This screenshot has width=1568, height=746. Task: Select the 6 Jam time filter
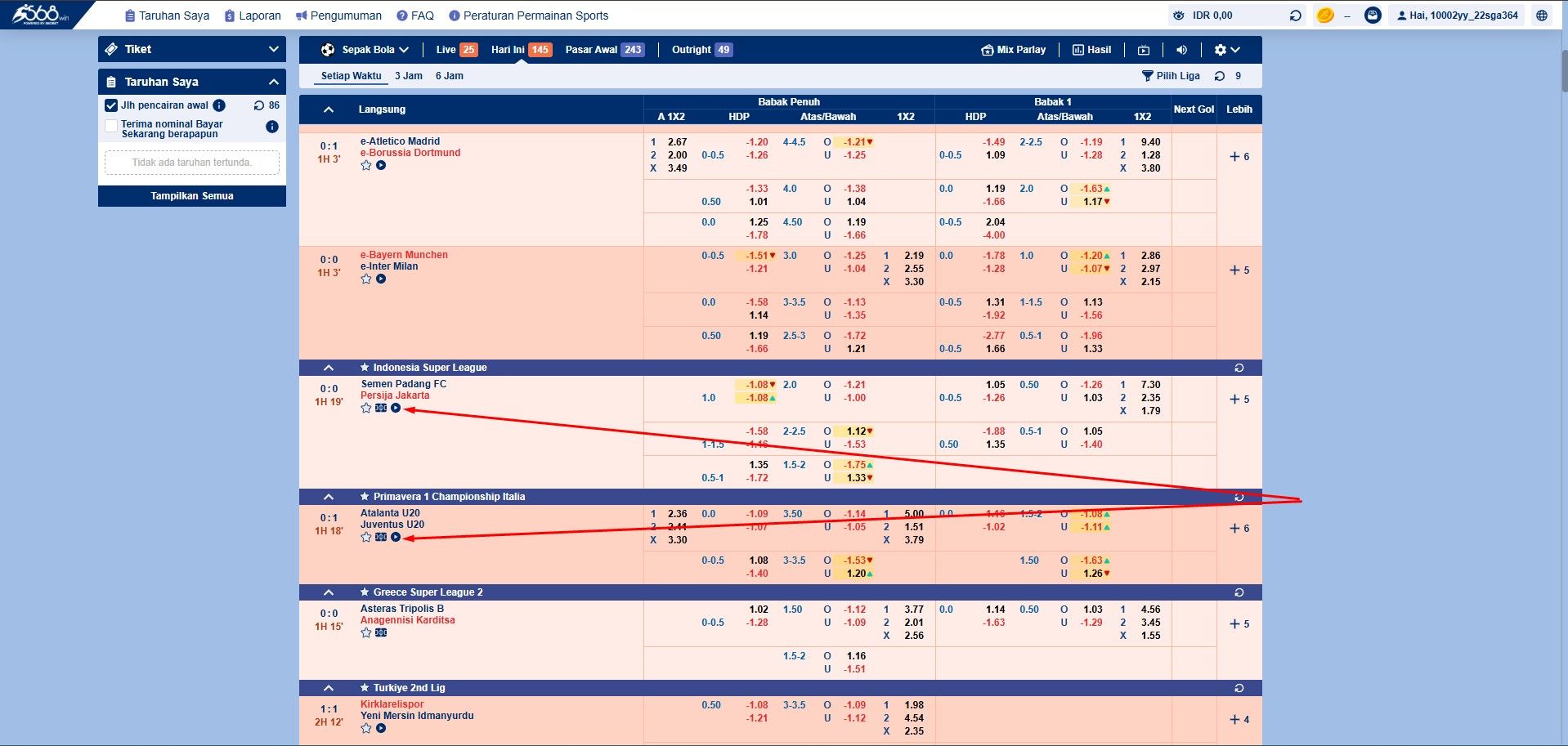(449, 76)
